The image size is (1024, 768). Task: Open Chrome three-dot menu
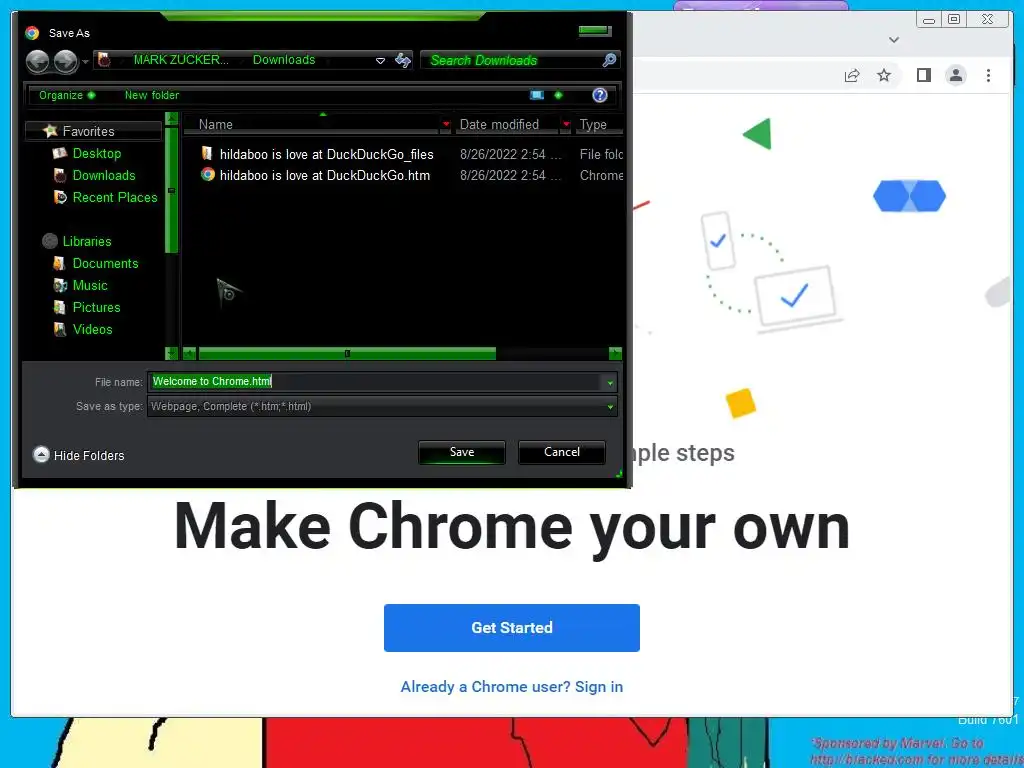click(x=988, y=76)
